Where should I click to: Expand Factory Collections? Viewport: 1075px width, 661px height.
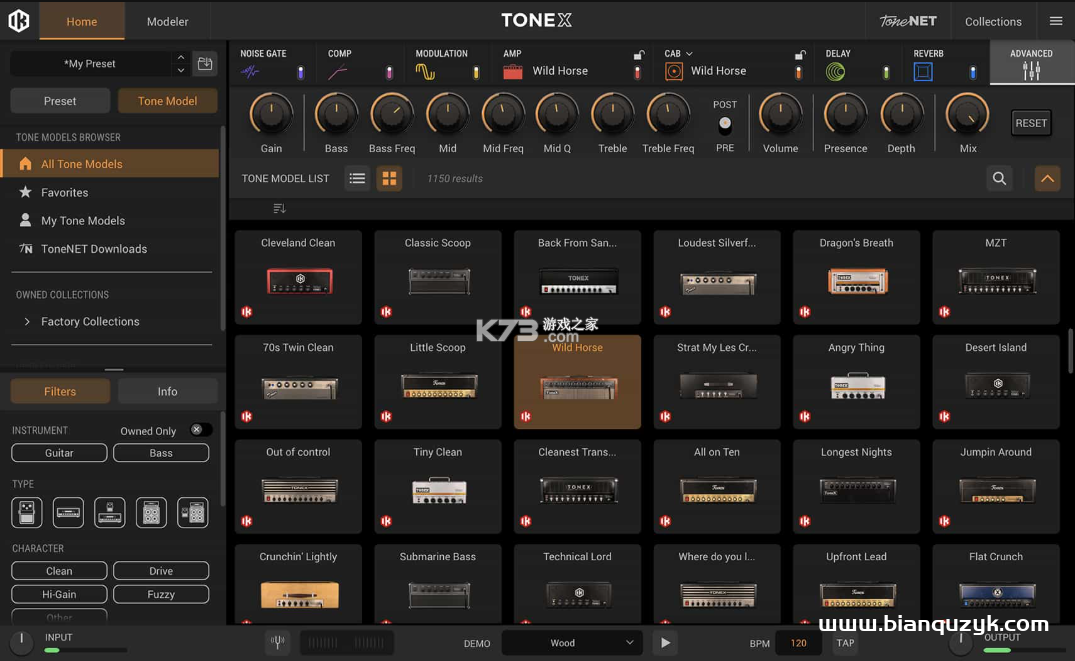pos(27,322)
